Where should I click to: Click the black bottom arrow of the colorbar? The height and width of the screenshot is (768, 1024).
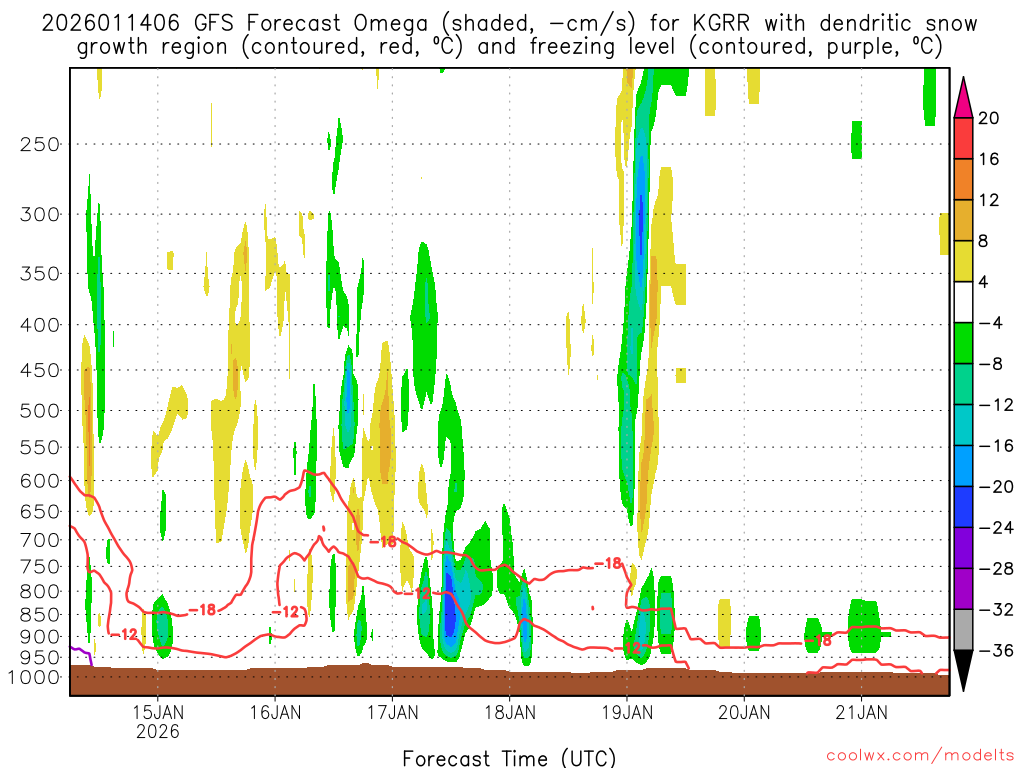[963, 670]
